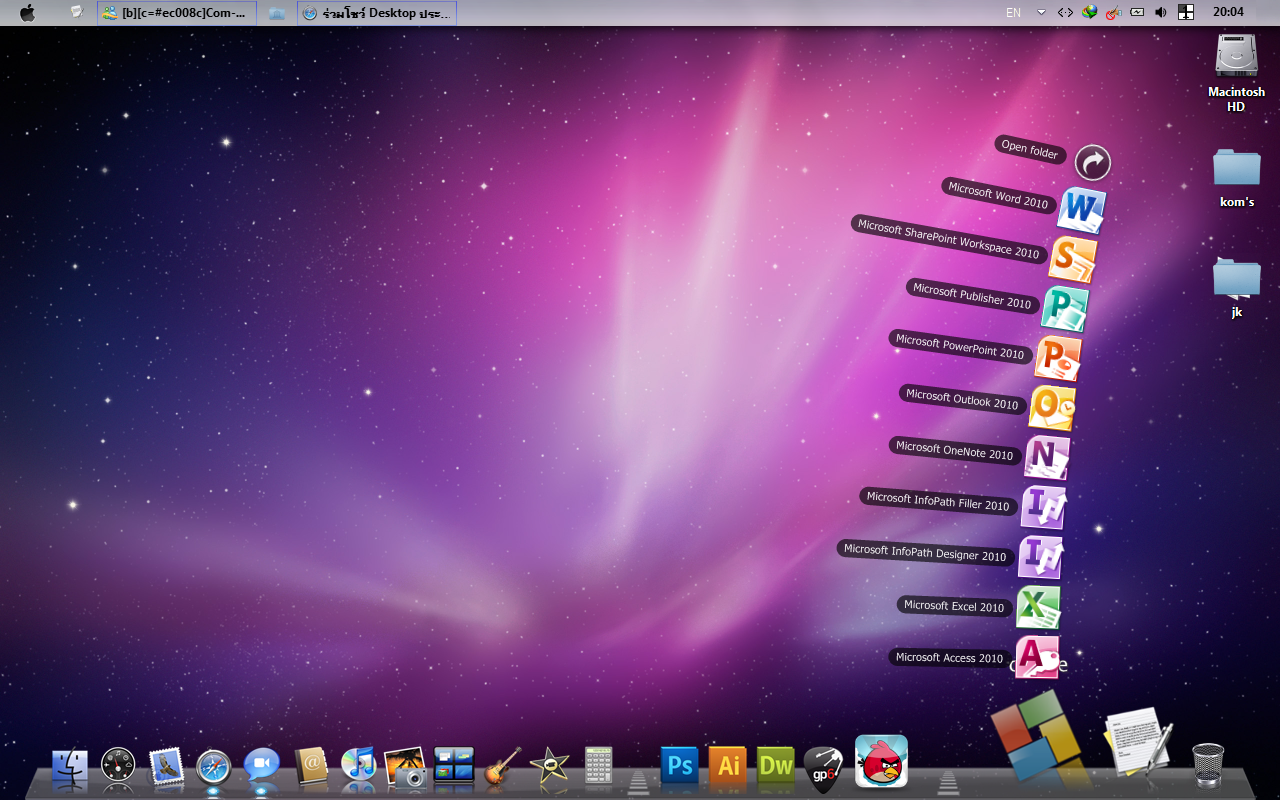Launch Microsoft Outlook 2010
Screen dimensions: 1280x800
coord(1052,408)
